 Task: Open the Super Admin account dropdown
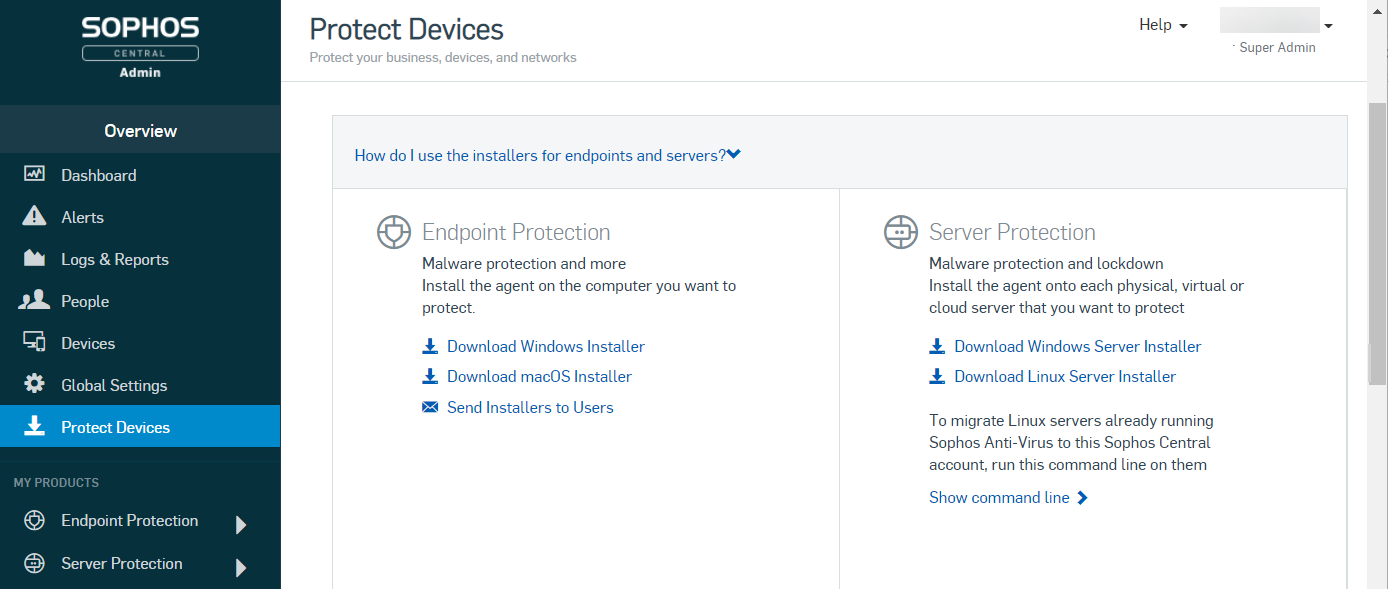pos(1328,26)
